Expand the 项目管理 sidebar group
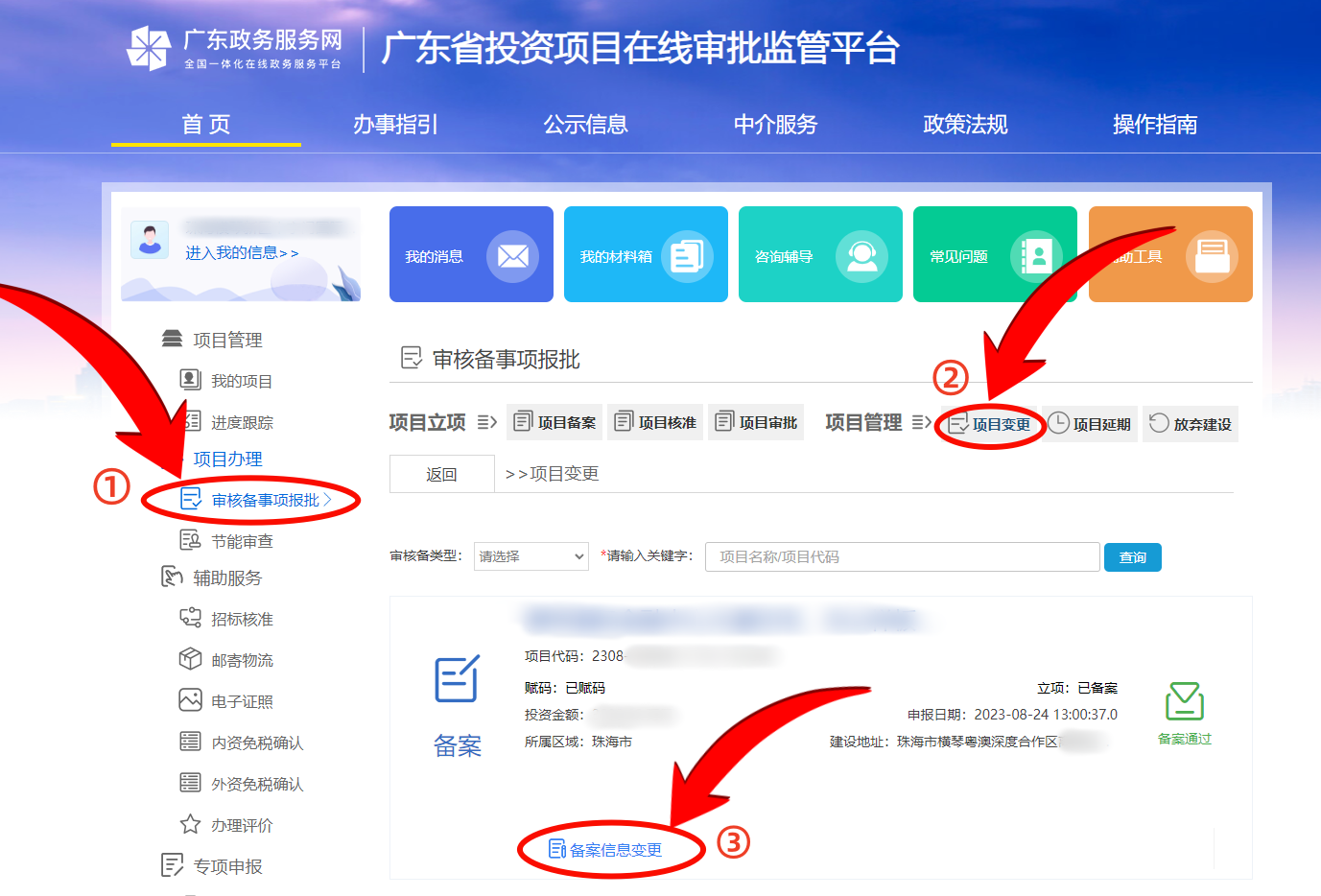1321x896 pixels. click(x=227, y=339)
